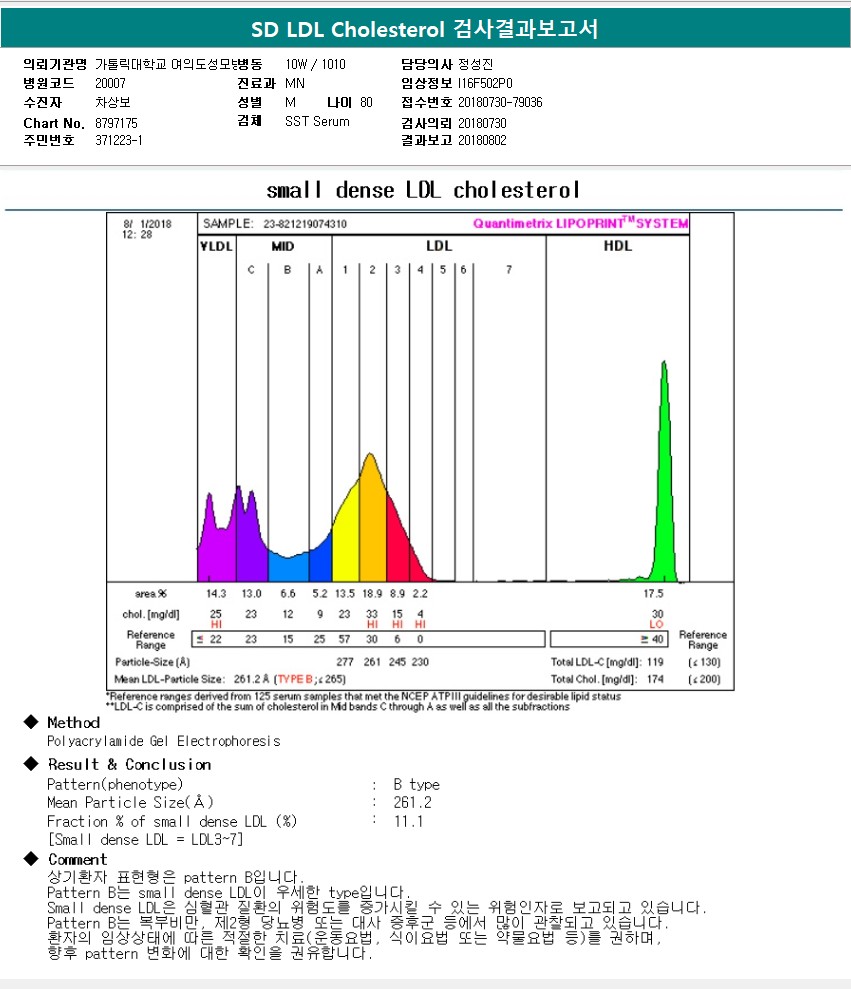The width and height of the screenshot is (851, 989).
Task: Select department value 'MN'
Action: coord(295,83)
